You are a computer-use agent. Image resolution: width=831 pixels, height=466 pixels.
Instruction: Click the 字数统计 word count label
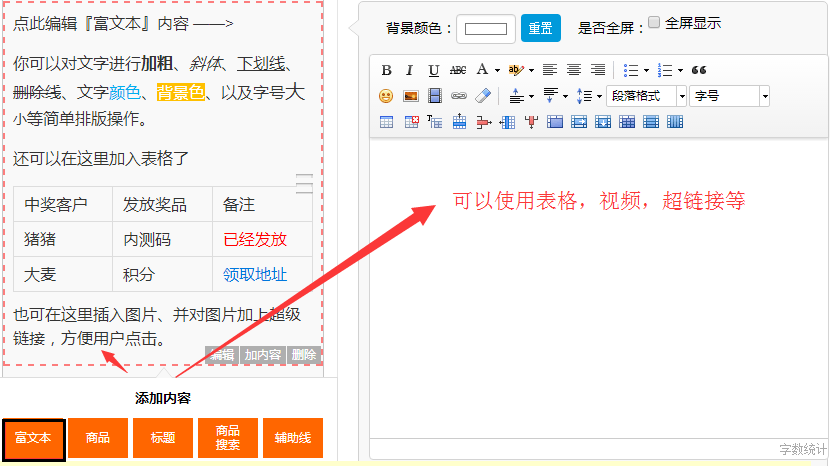pos(802,450)
